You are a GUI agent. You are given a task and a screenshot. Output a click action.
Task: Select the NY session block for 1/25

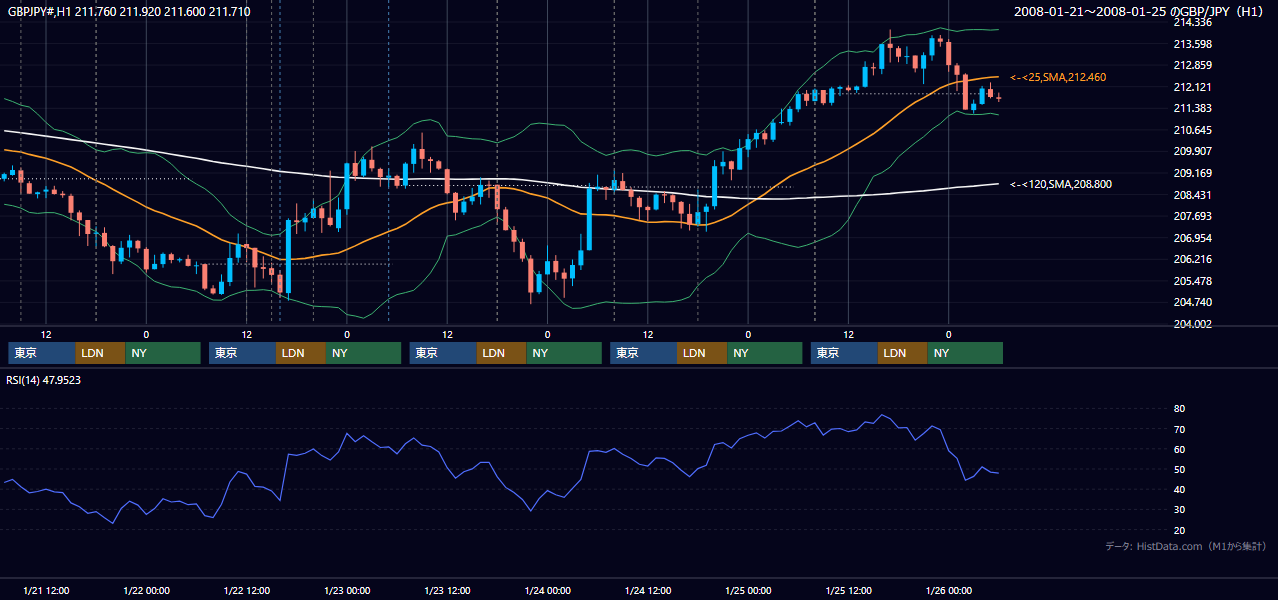(x=965, y=353)
